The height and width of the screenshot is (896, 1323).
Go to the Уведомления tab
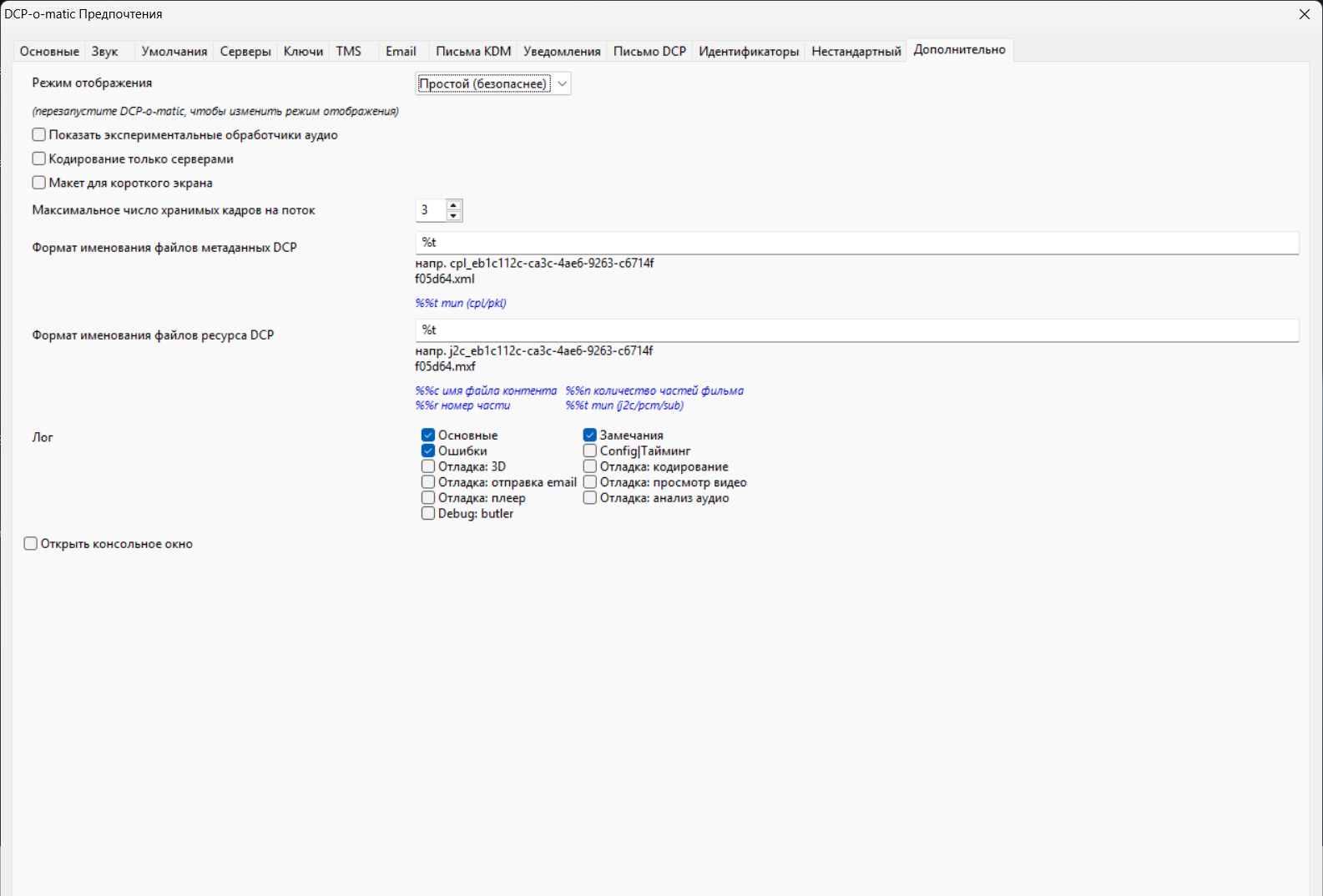[x=562, y=52]
